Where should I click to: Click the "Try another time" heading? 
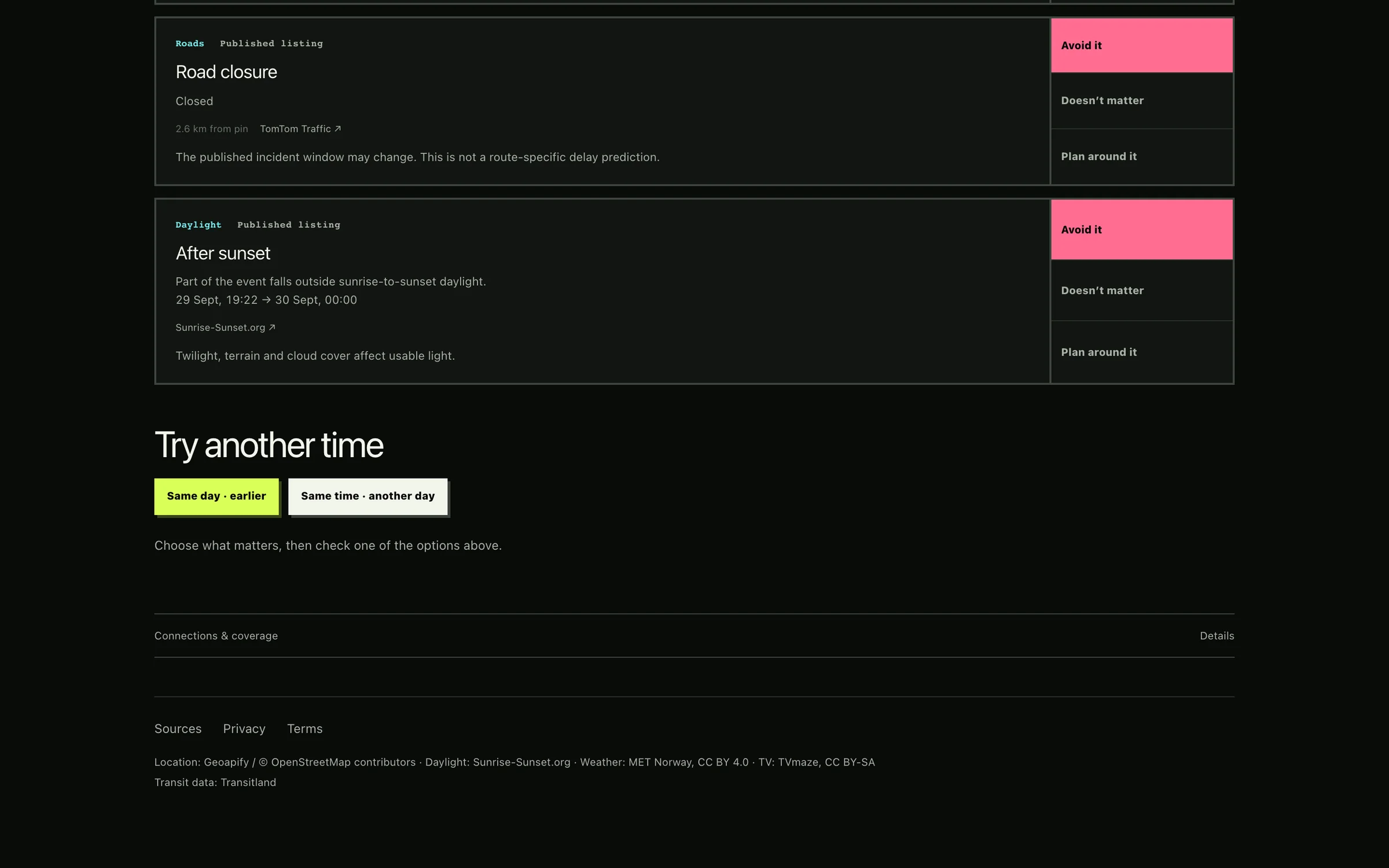pyautogui.click(x=269, y=445)
